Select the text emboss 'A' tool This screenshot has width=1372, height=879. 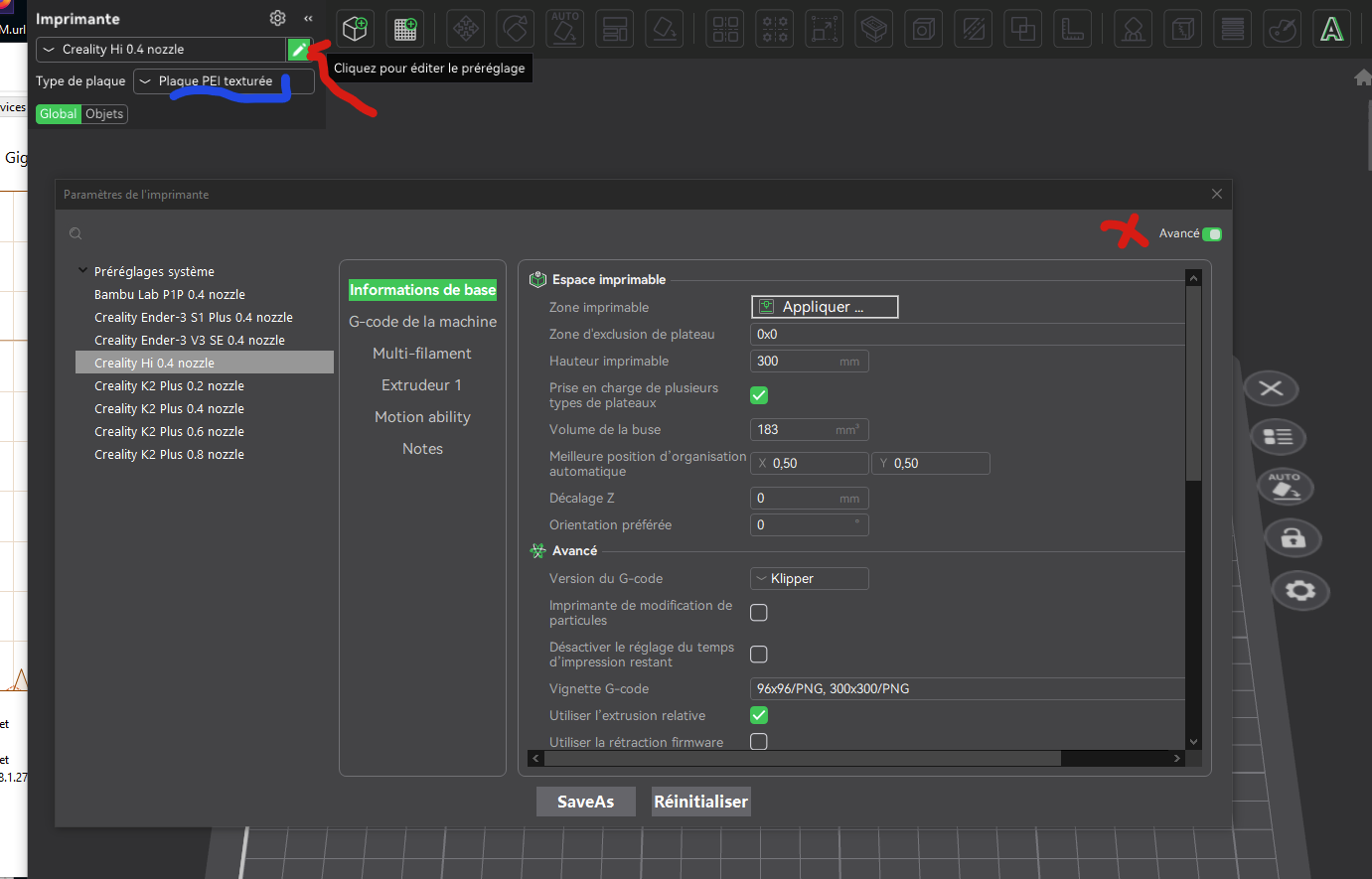point(1331,29)
